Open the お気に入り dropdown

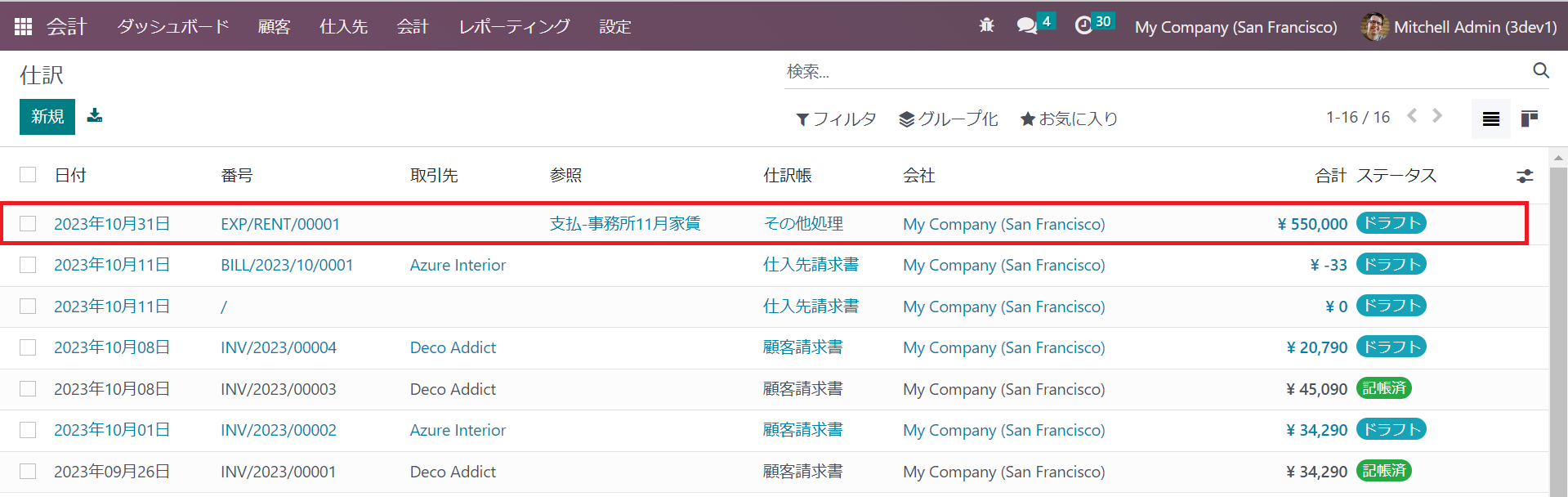pos(1069,119)
